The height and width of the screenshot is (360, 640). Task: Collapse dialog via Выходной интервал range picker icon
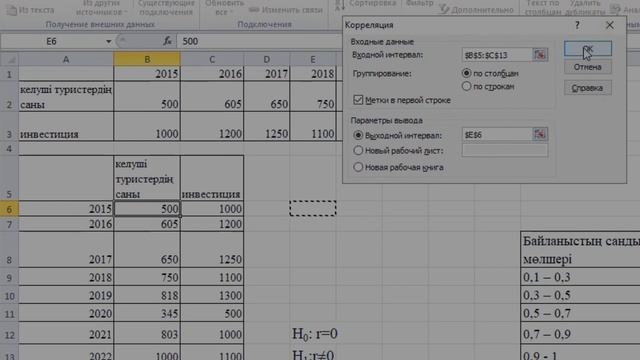[540, 134]
